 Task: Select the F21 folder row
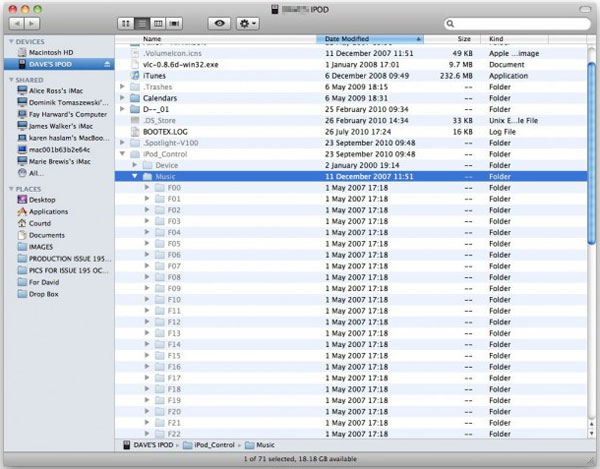351,423
